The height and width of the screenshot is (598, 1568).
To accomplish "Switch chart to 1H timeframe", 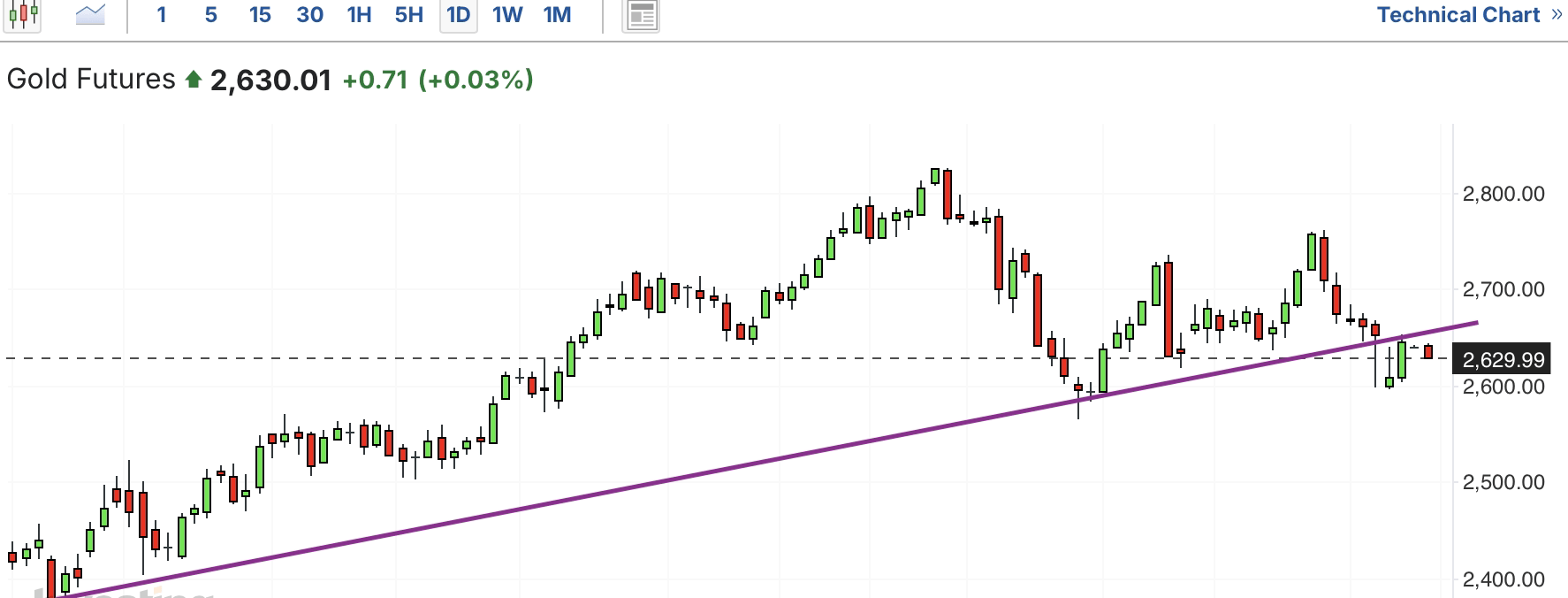I will pyautogui.click(x=359, y=15).
